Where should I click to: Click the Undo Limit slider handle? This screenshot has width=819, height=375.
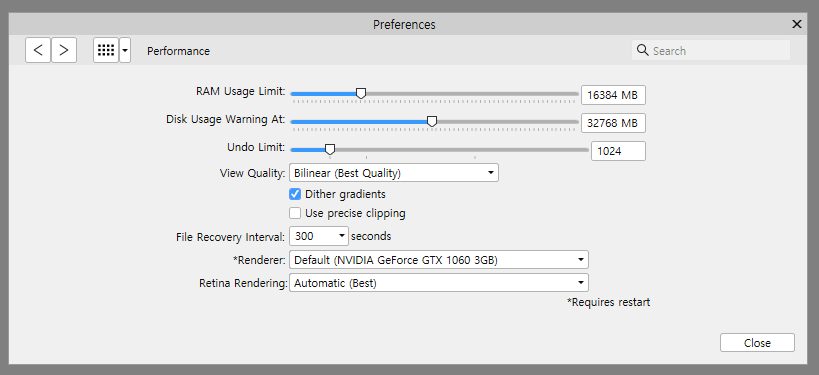[x=330, y=149]
